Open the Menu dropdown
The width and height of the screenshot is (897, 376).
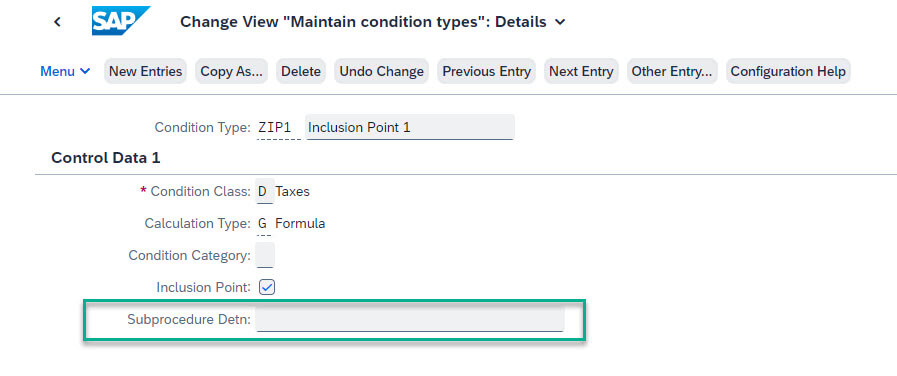[x=65, y=72]
